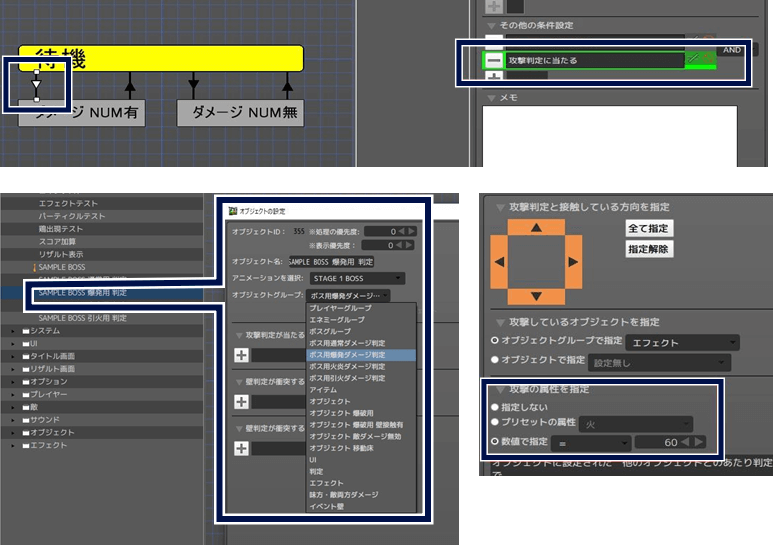The image size is (773, 545).
Task: Click the plus button under 攻撃判定が当たる section
Action: (241, 355)
